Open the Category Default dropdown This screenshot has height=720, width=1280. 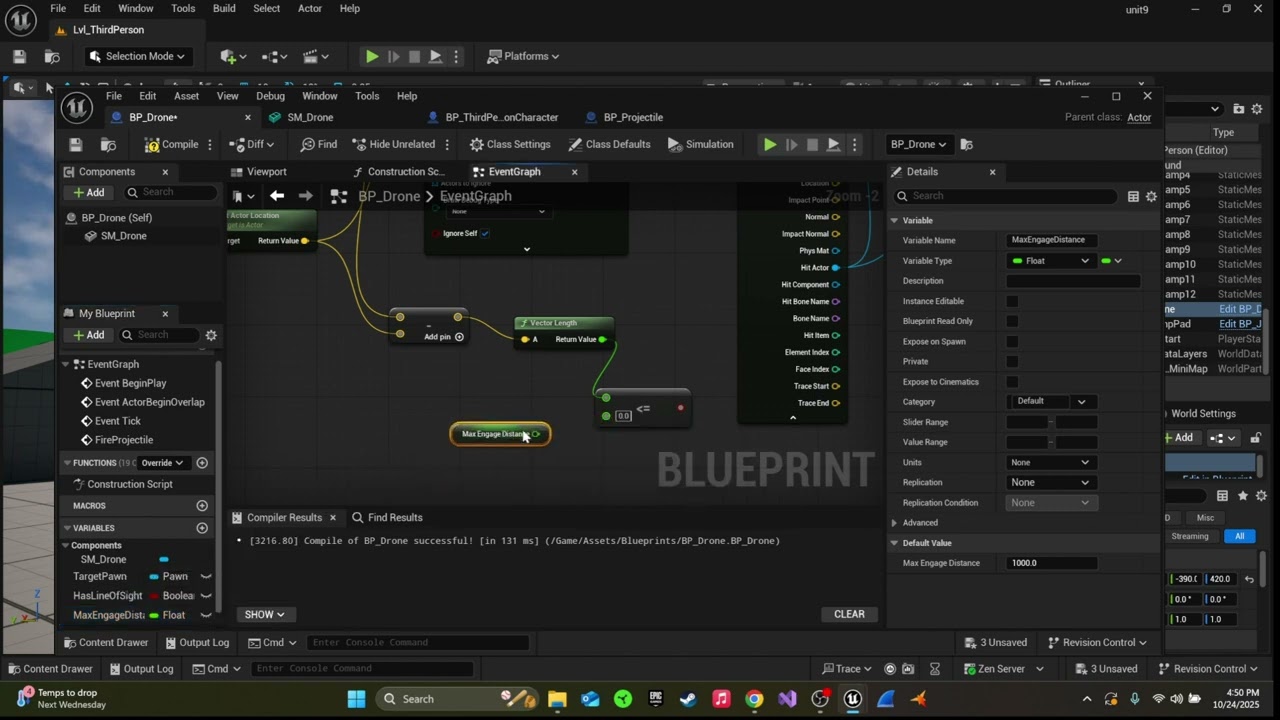1051,402
